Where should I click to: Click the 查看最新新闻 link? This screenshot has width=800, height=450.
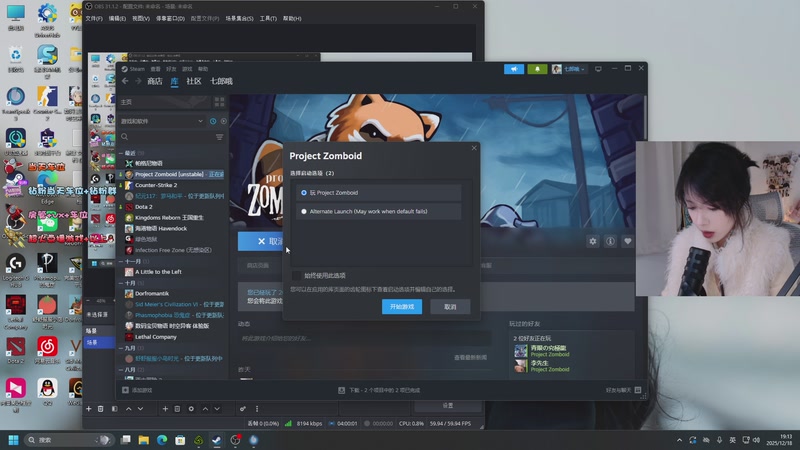[470, 357]
